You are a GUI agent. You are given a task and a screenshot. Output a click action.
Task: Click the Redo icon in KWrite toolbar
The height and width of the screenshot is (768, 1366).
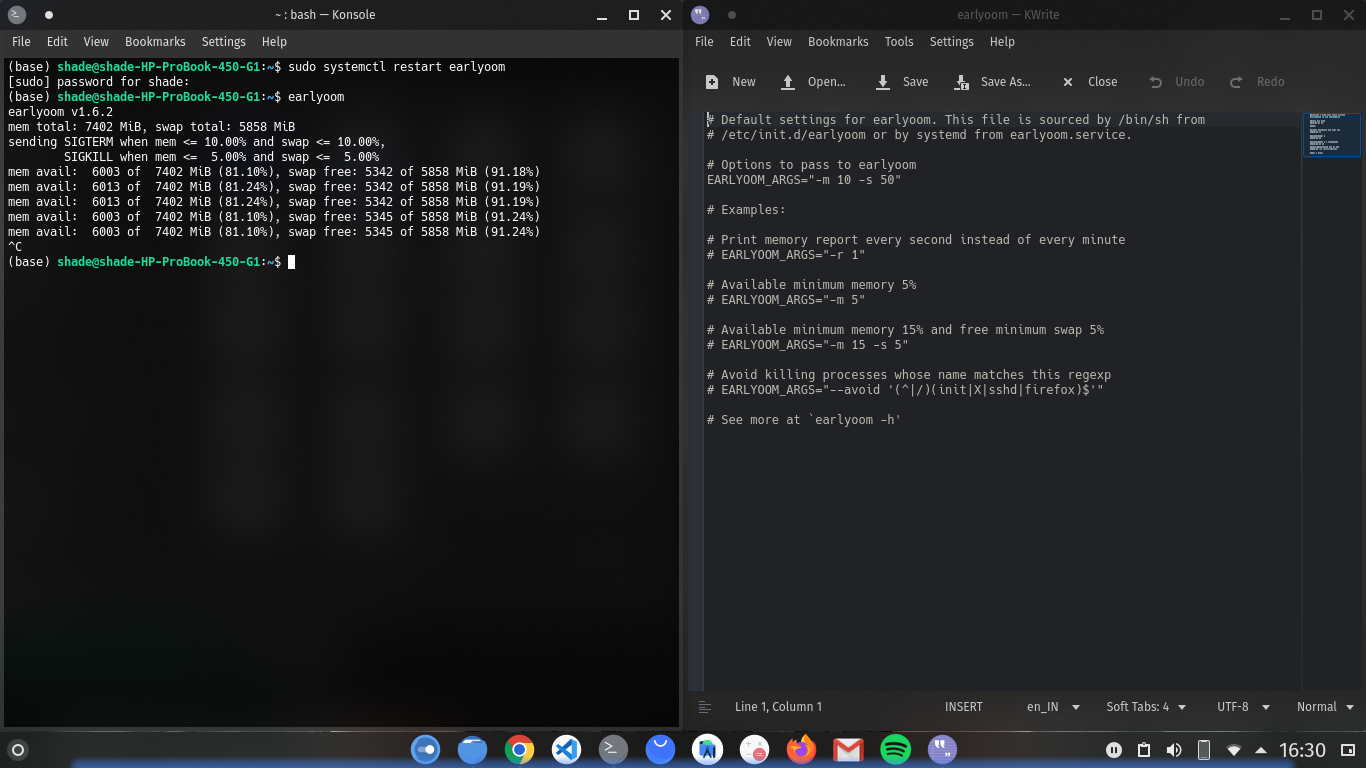1257,82
